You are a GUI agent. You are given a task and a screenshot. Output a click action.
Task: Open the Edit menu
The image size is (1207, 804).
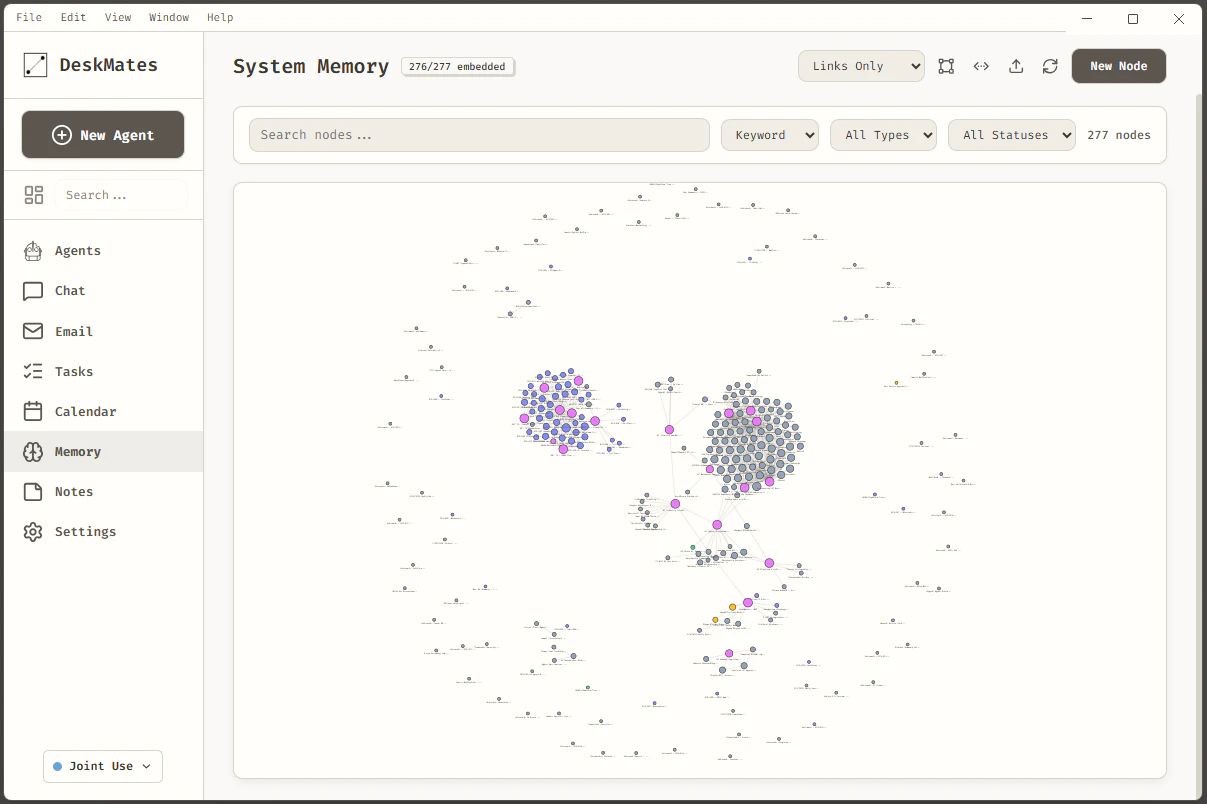[73, 17]
